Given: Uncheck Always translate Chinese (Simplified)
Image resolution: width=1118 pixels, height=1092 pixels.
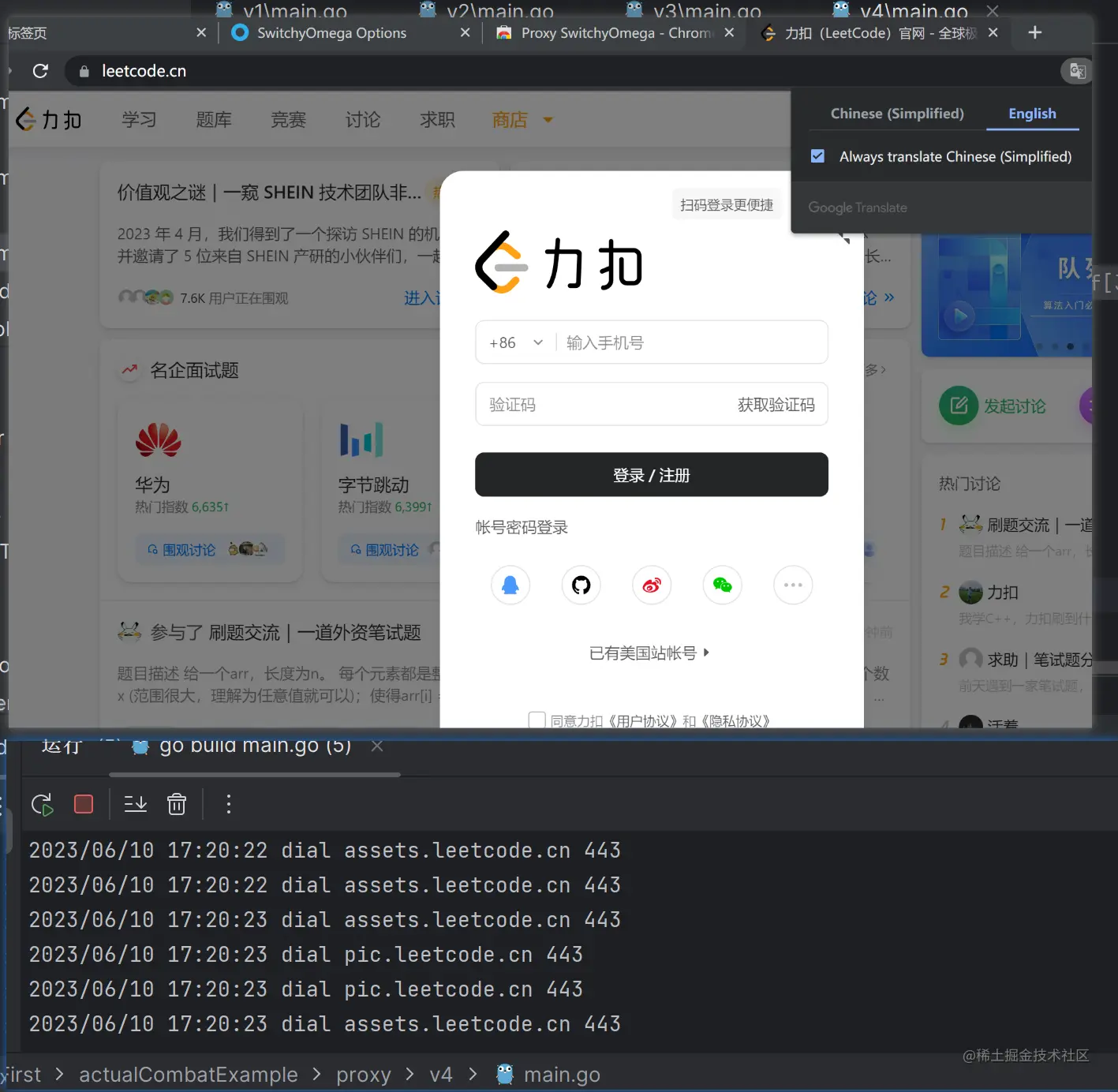Looking at the screenshot, I should (x=817, y=155).
